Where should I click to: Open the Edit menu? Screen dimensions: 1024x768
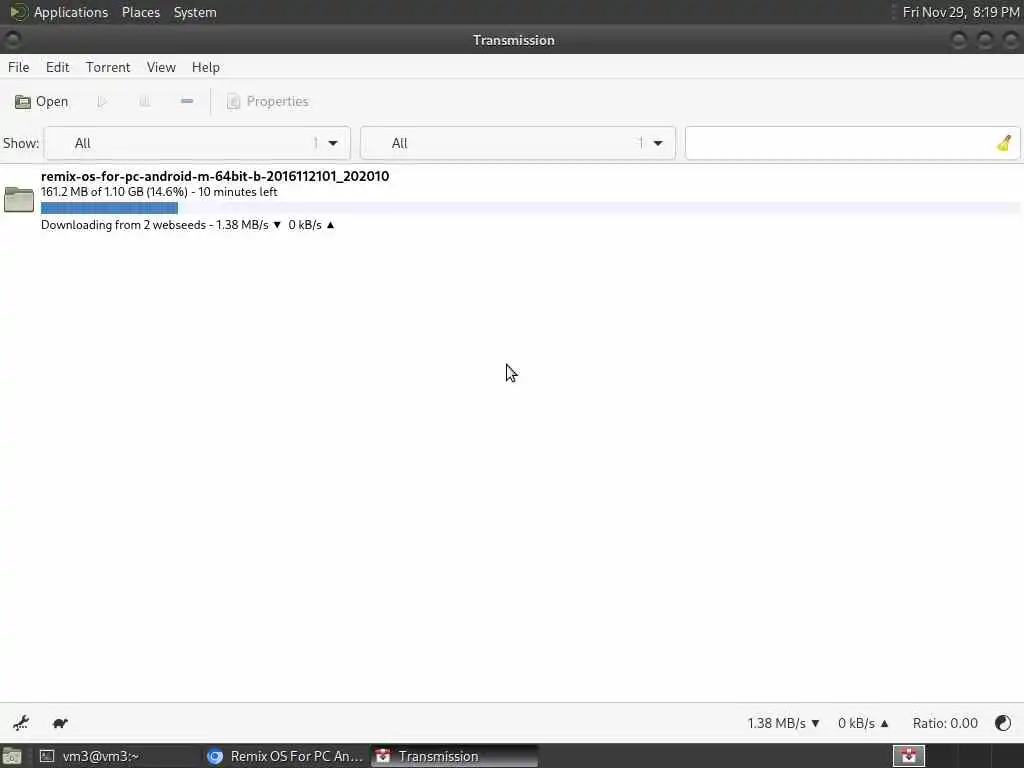(57, 67)
